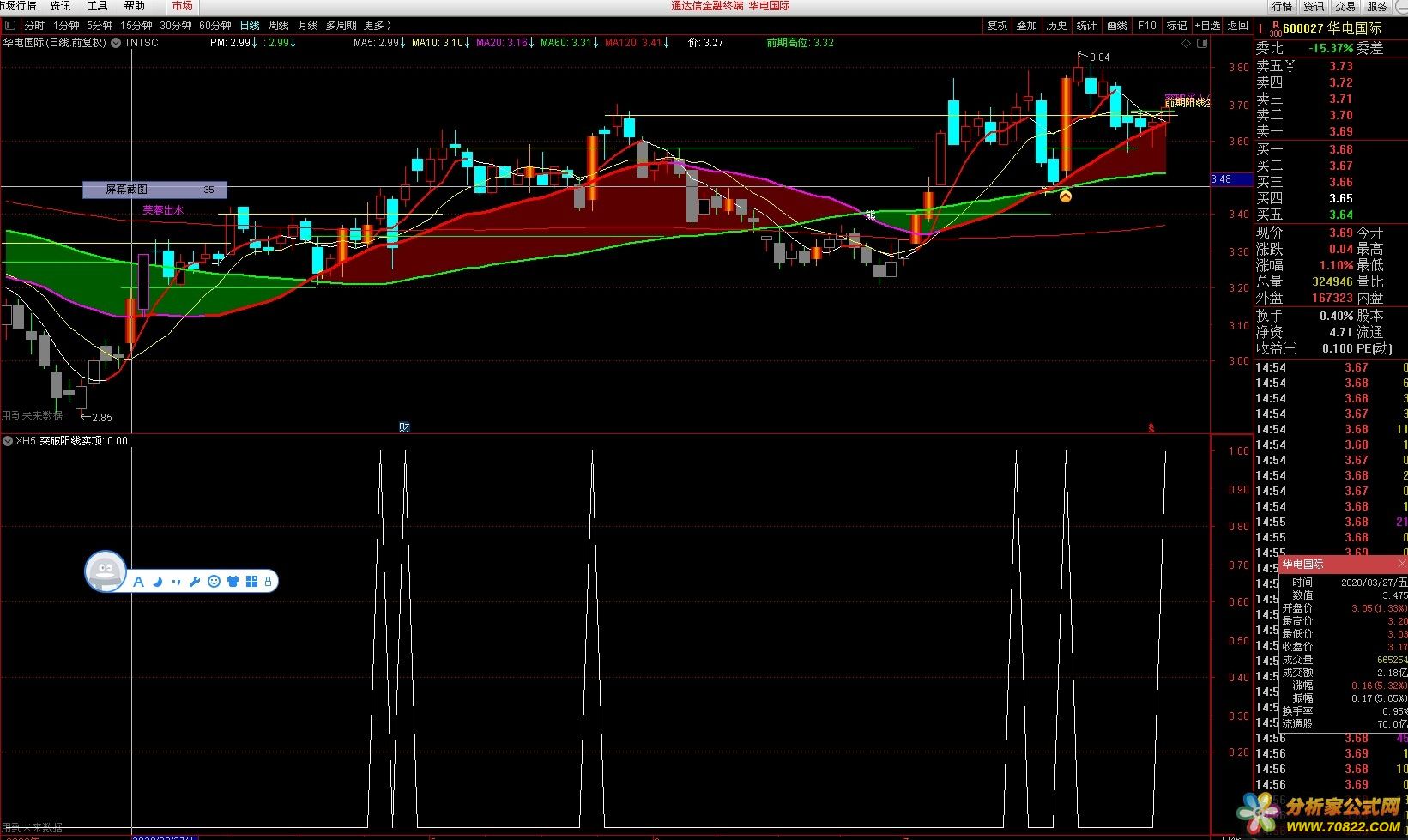Toggle the IME toolbar lock icon
Image resolution: width=1408 pixels, height=840 pixels.
268,582
